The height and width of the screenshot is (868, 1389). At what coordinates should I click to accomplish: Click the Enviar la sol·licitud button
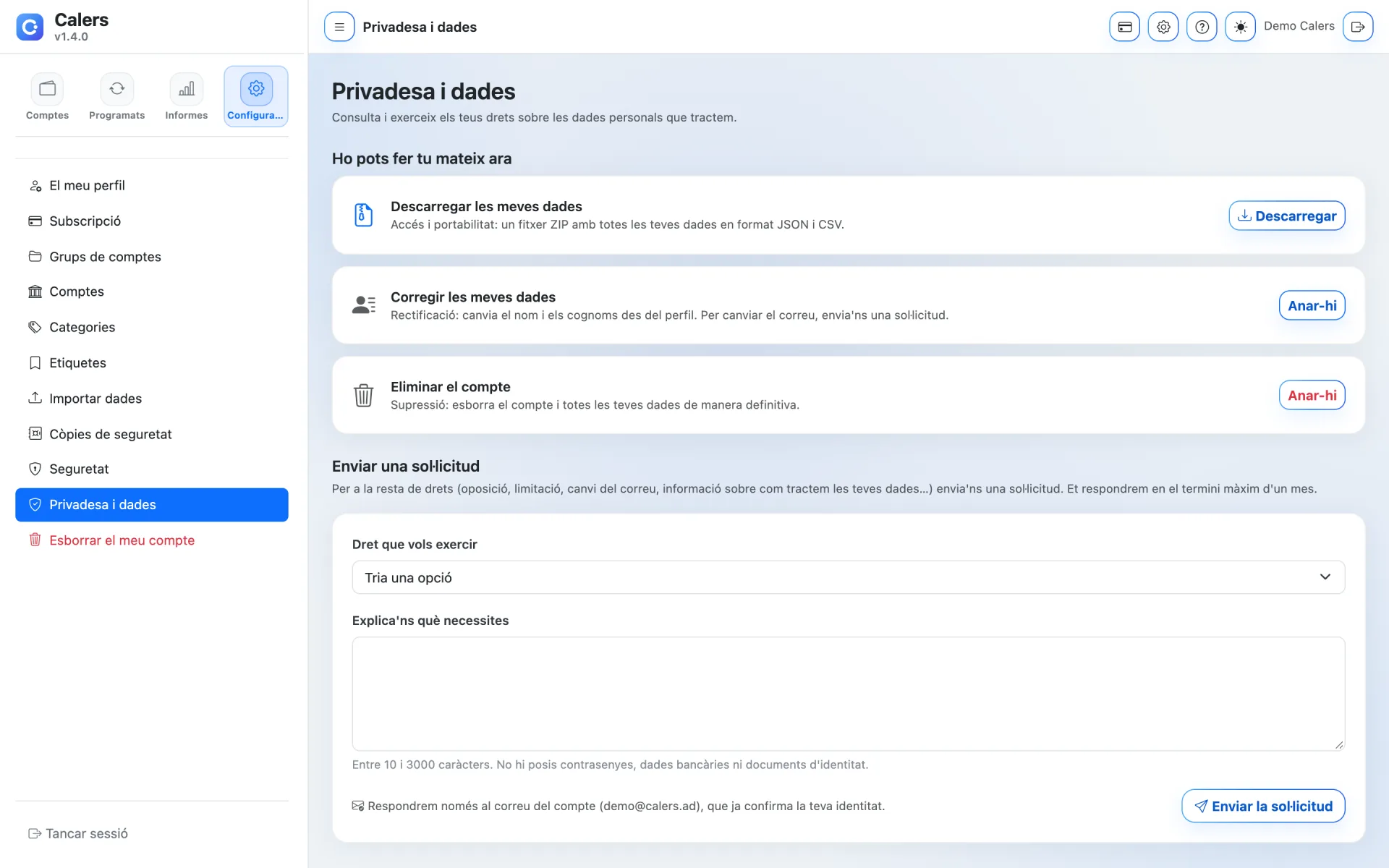1263,806
